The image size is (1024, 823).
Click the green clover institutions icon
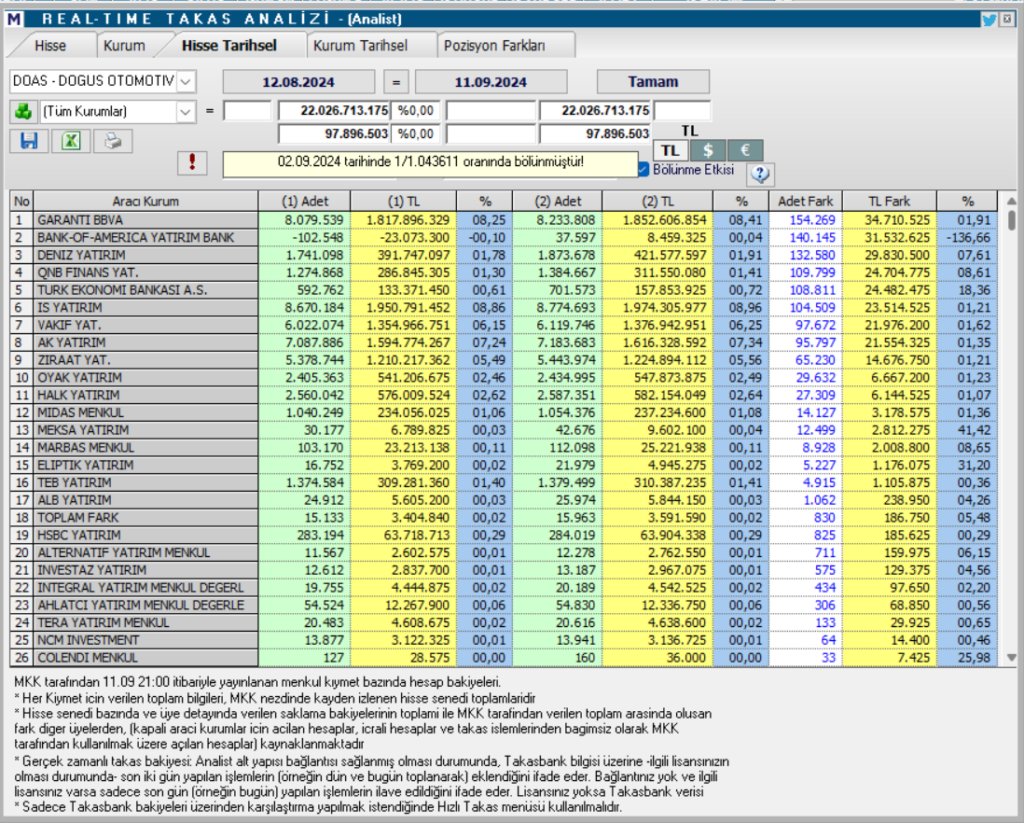22,112
